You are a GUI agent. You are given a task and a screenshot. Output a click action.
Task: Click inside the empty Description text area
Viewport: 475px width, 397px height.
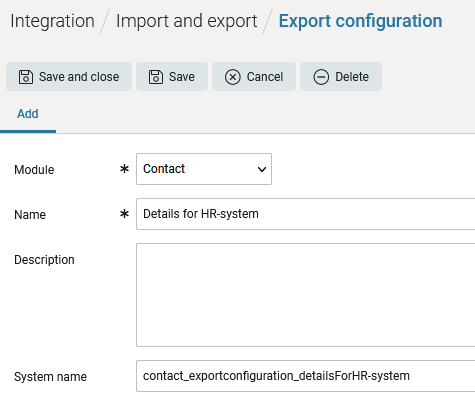coord(306,295)
